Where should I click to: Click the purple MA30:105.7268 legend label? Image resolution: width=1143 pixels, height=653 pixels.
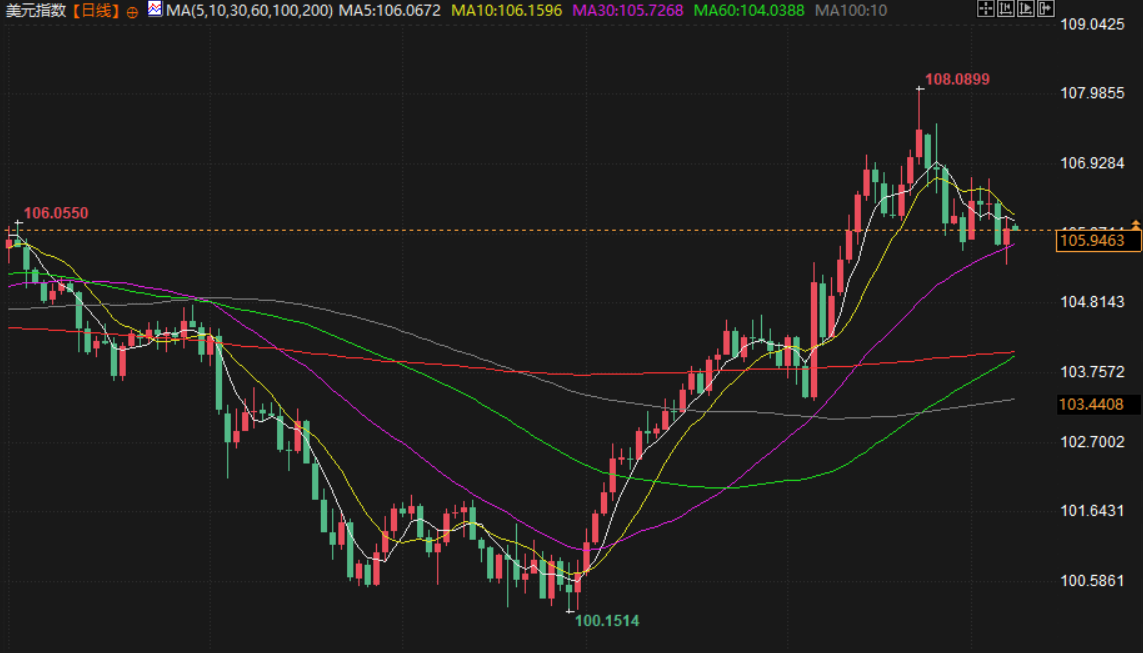[x=627, y=11]
